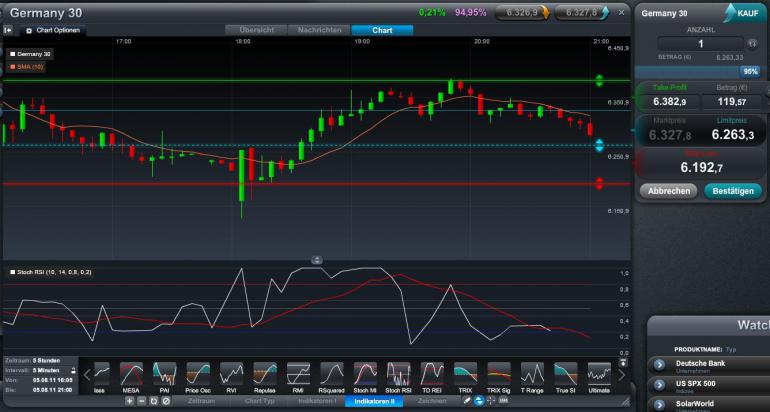Click the zoom-in plus icon below chart
The image size is (770, 412).
click(129, 401)
